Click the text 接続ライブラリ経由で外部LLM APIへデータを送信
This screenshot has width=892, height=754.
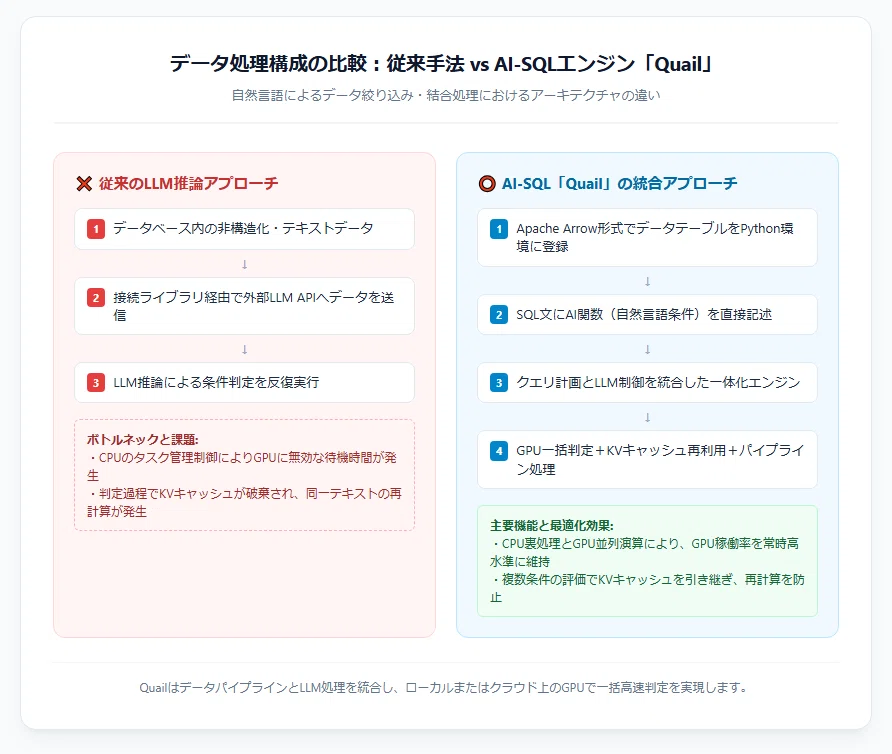[254, 306]
